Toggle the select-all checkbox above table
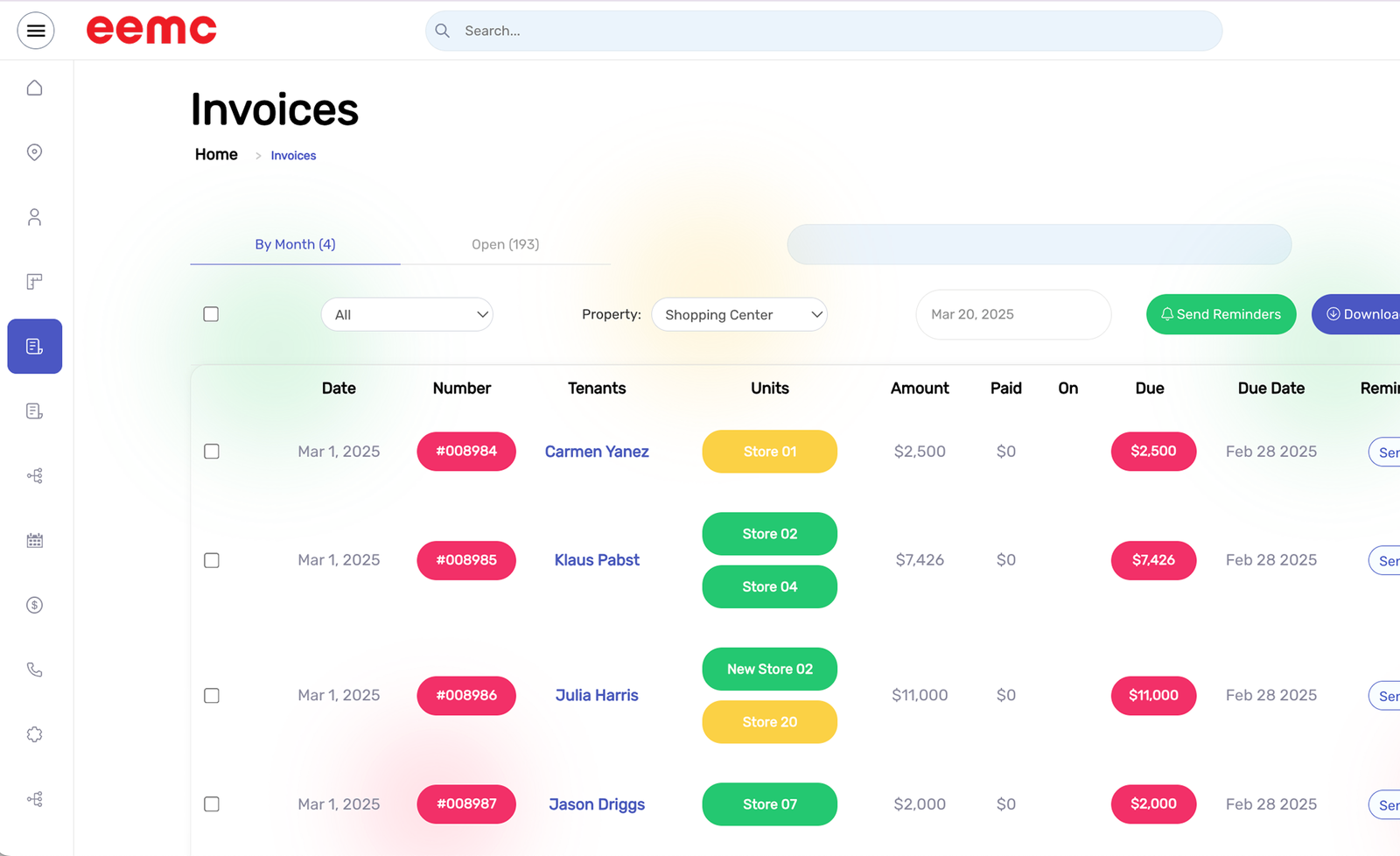Image resolution: width=1400 pixels, height=856 pixels. (x=211, y=314)
